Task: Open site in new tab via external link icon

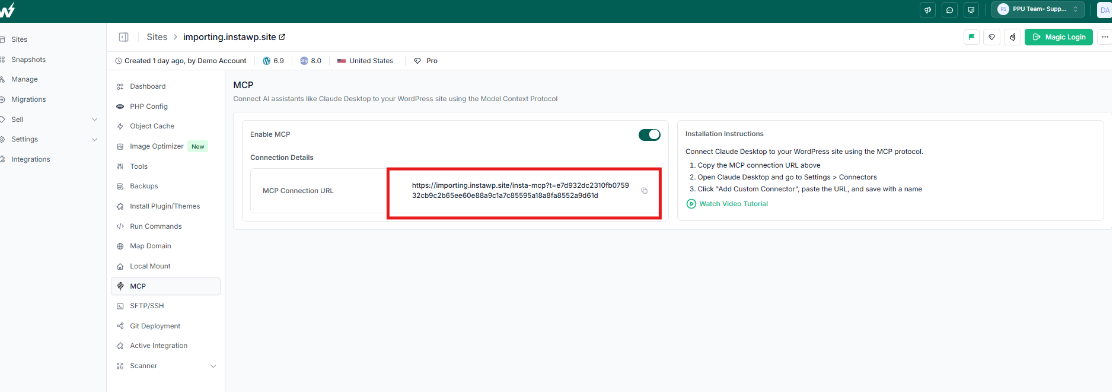Action: (282, 37)
